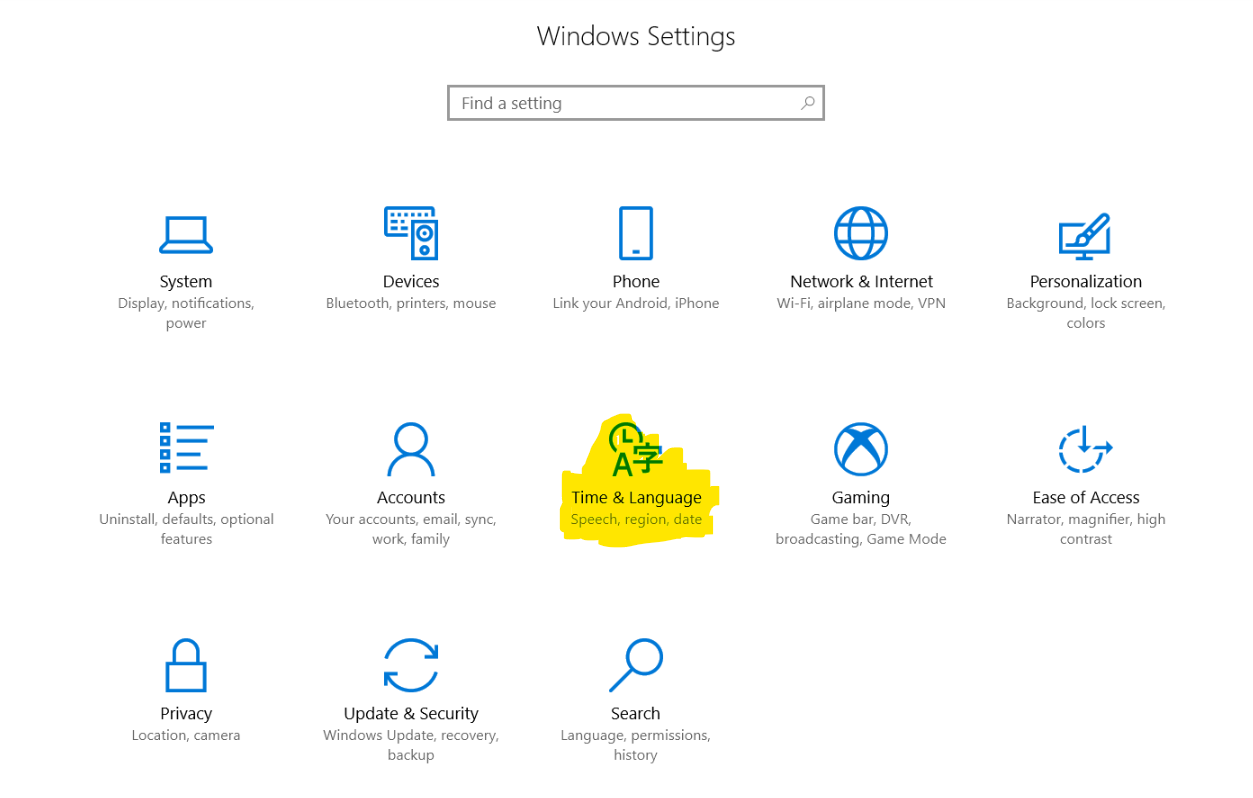
Task: Click the Accounts label
Action: 411,498
